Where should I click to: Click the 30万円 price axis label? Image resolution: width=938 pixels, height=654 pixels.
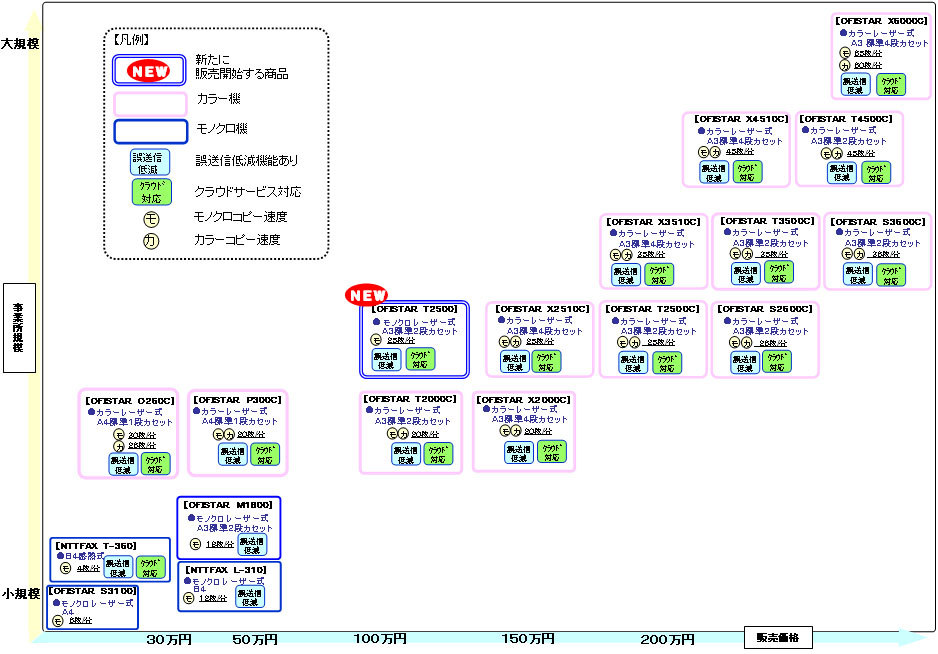(x=169, y=640)
